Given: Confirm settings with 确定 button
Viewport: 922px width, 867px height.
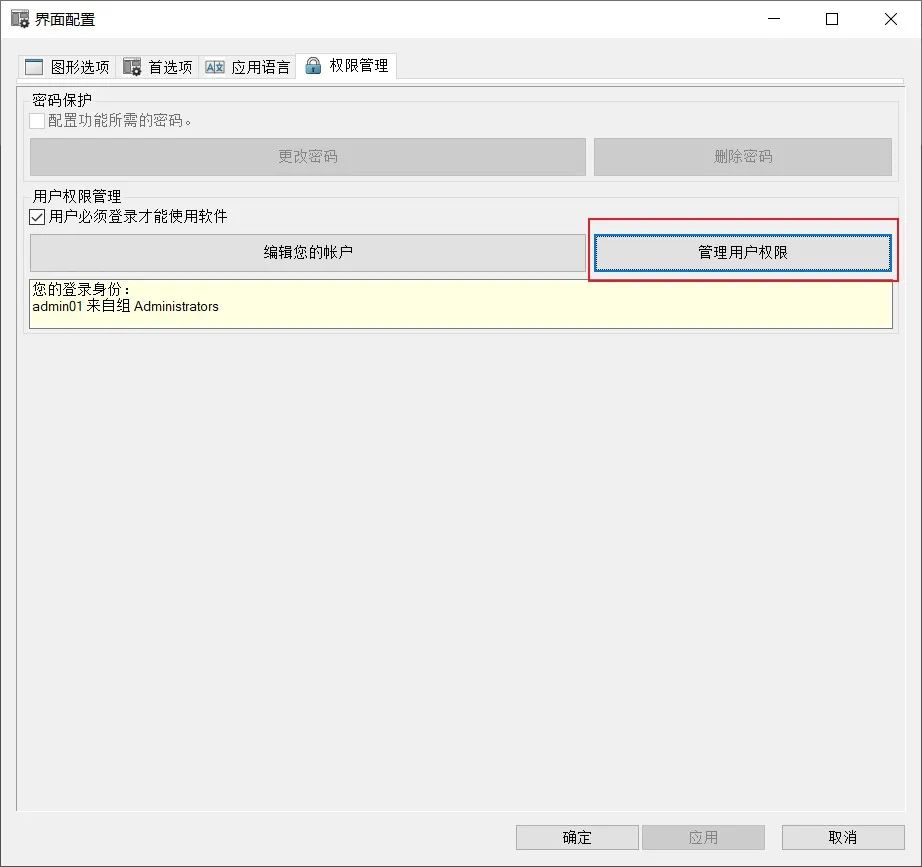Looking at the screenshot, I should point(576,837).
